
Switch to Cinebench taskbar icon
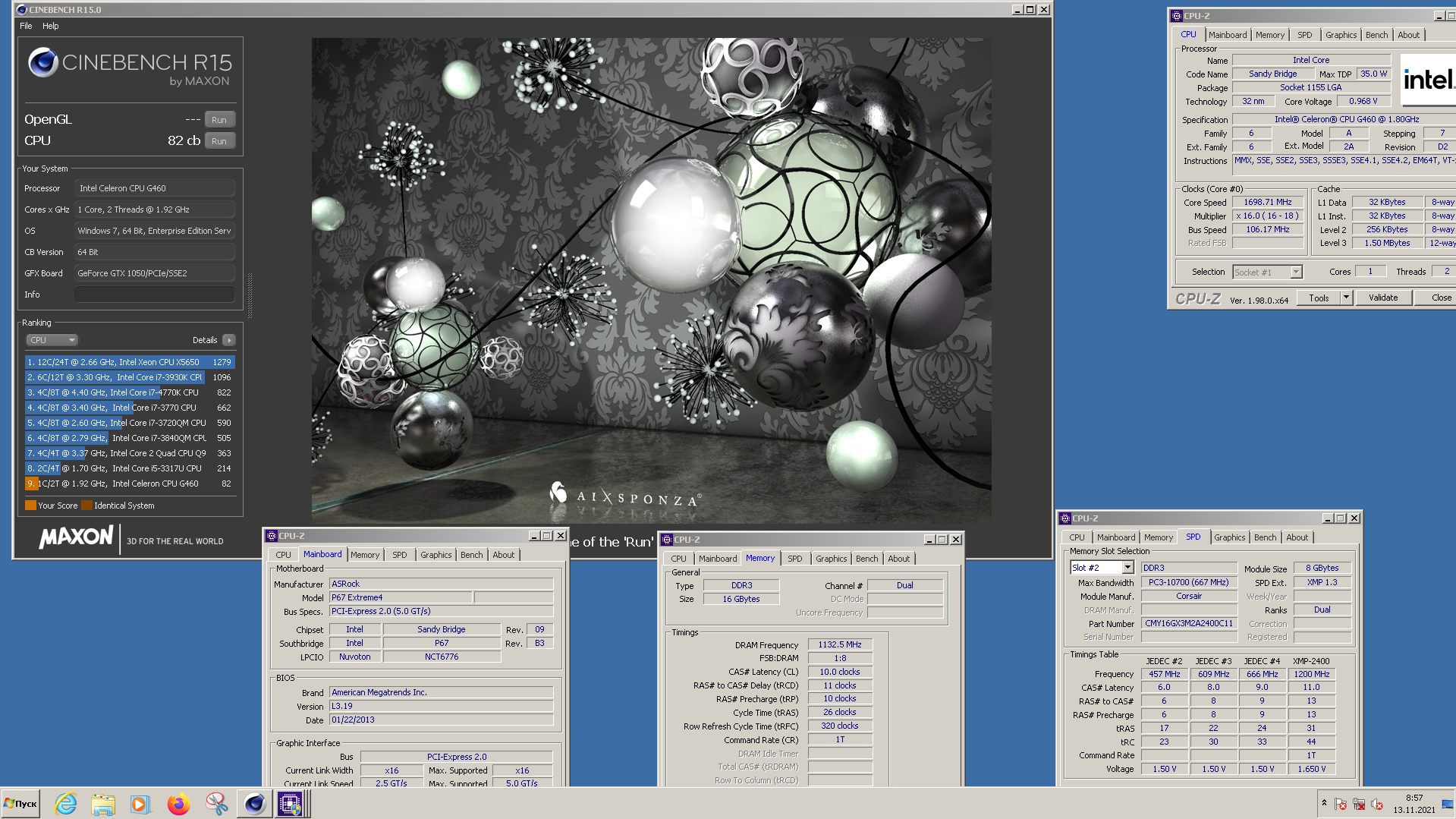pos(254,803)
